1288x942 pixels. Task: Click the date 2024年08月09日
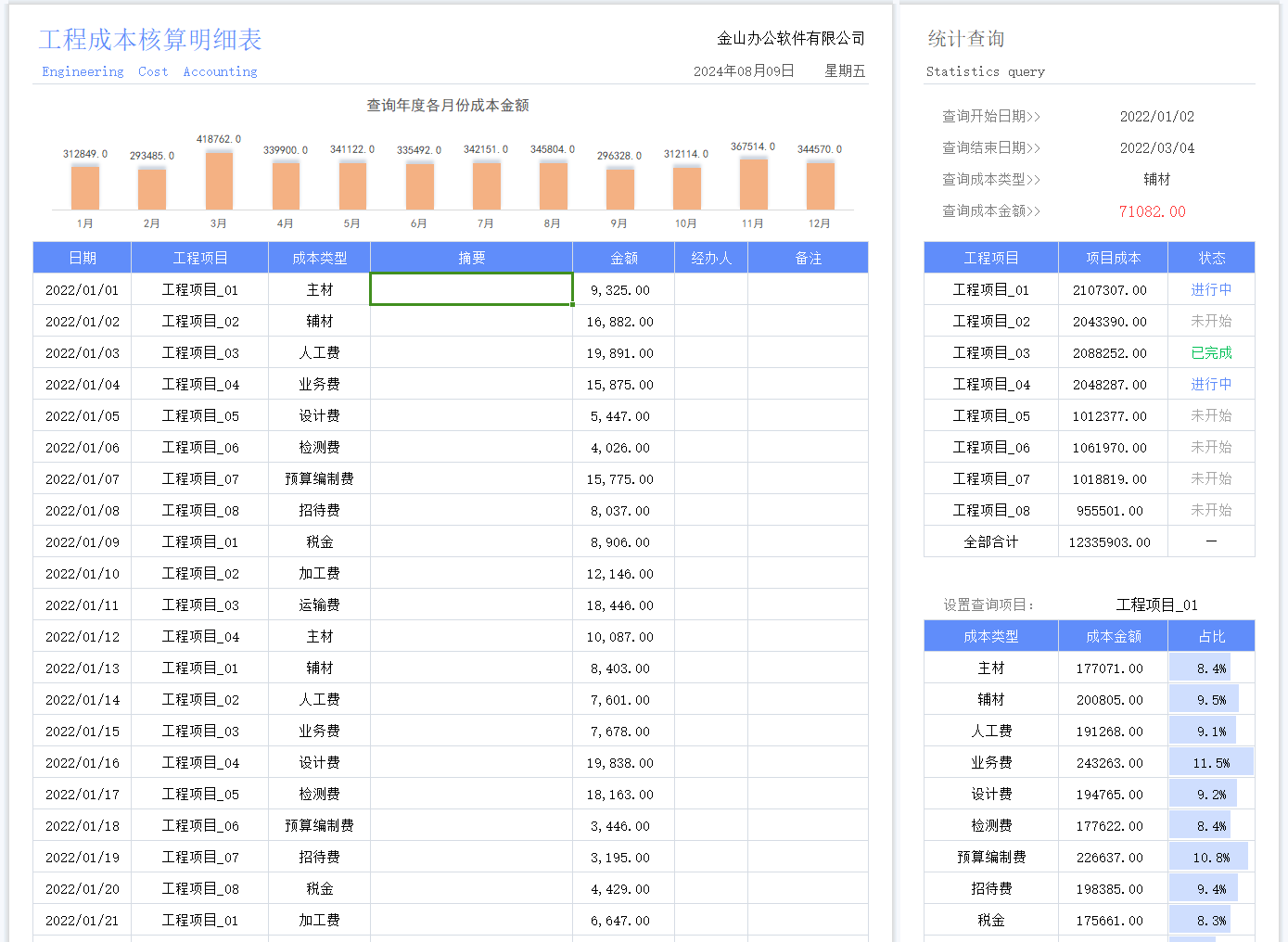(744, 70)
